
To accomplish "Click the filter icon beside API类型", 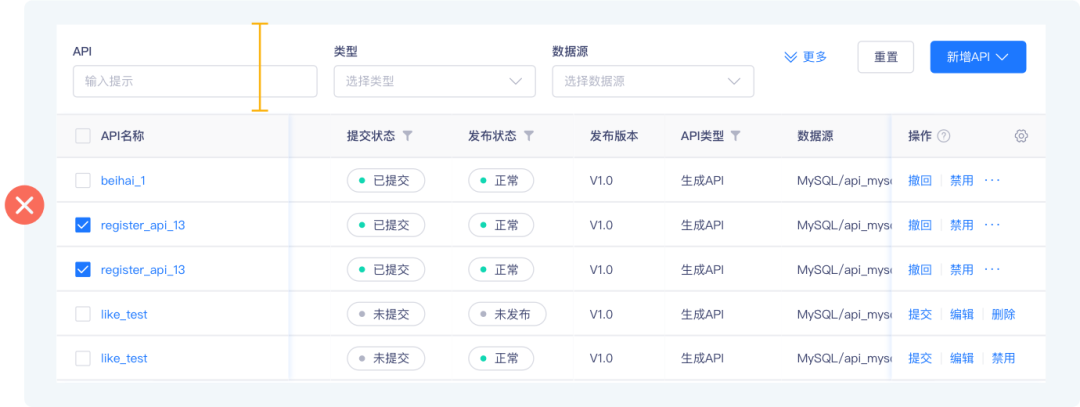I will coord(736,136).
